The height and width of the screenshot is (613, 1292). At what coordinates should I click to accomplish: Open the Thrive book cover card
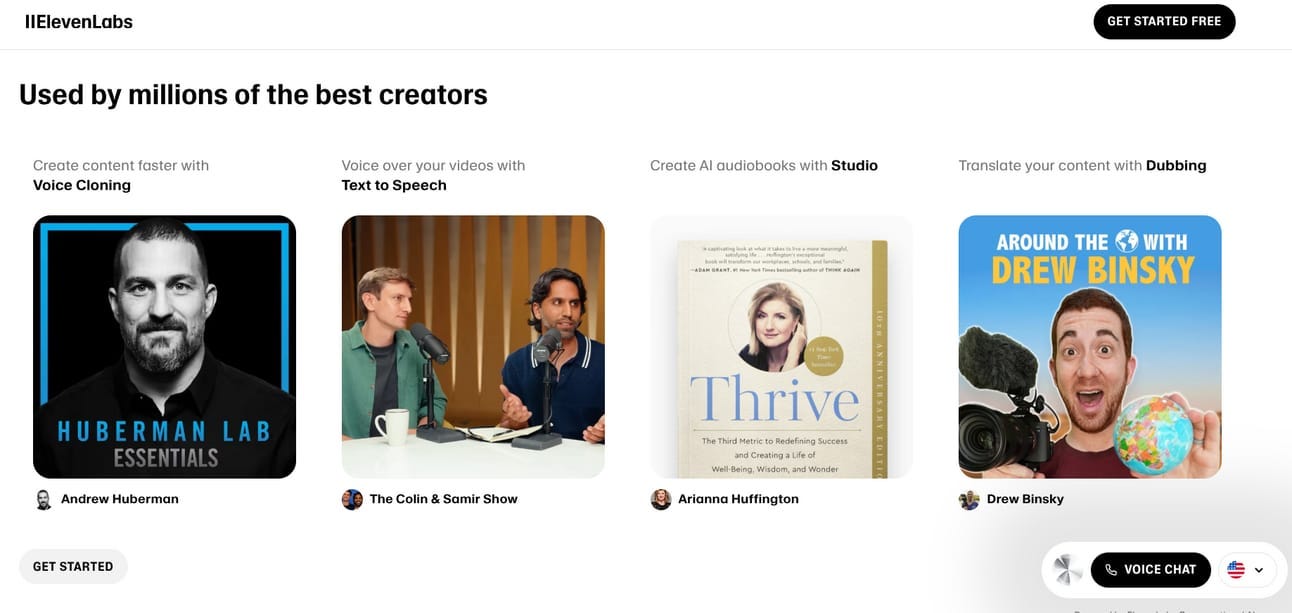pos(781,347)
